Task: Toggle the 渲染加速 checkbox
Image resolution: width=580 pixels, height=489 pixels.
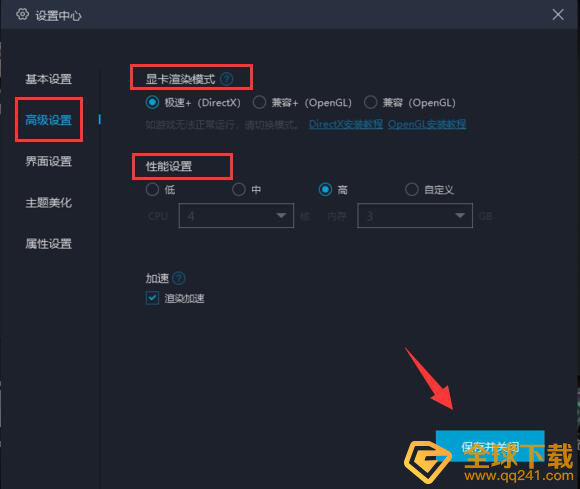Action: 152,298
